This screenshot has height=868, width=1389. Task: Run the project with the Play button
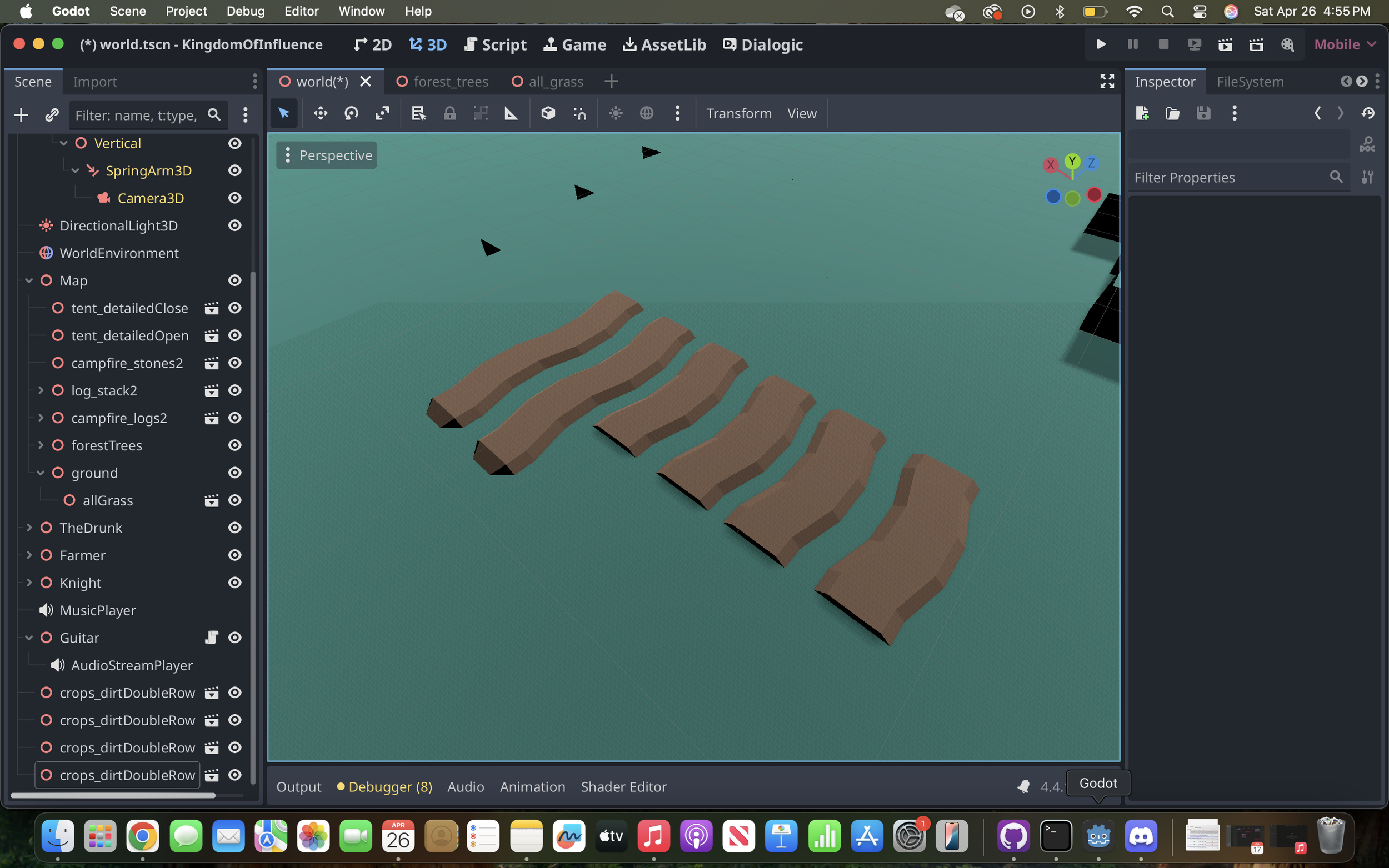pyautogui.click(x=1100, y=44)
